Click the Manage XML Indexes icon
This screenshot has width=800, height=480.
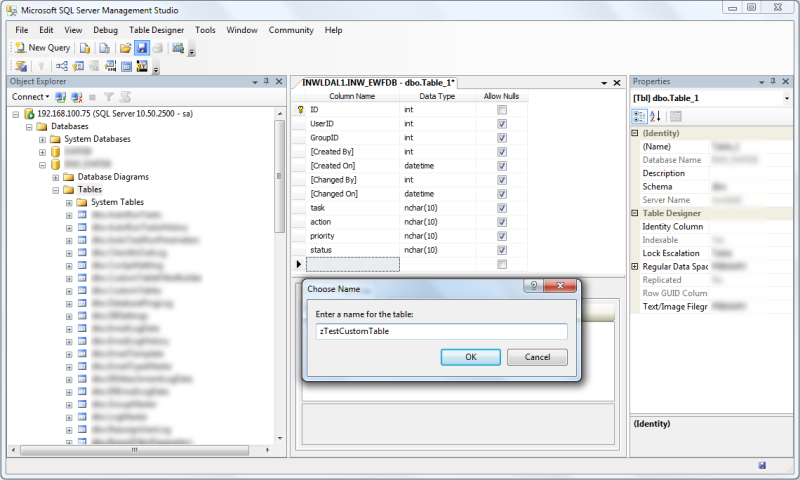(110, 66)
